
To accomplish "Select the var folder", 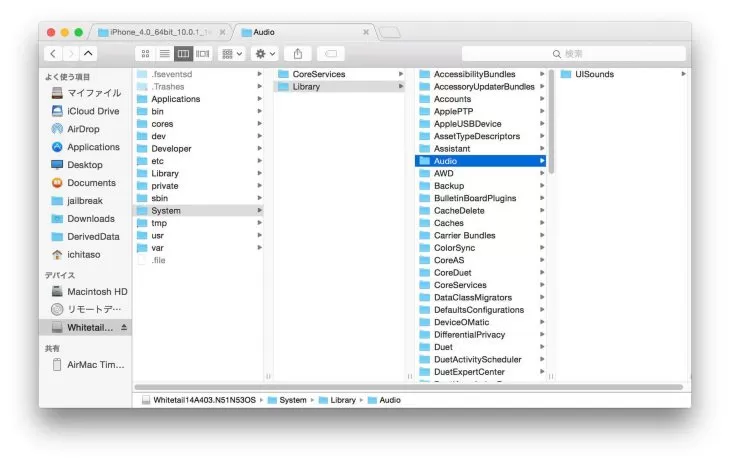I will point(199,248).
